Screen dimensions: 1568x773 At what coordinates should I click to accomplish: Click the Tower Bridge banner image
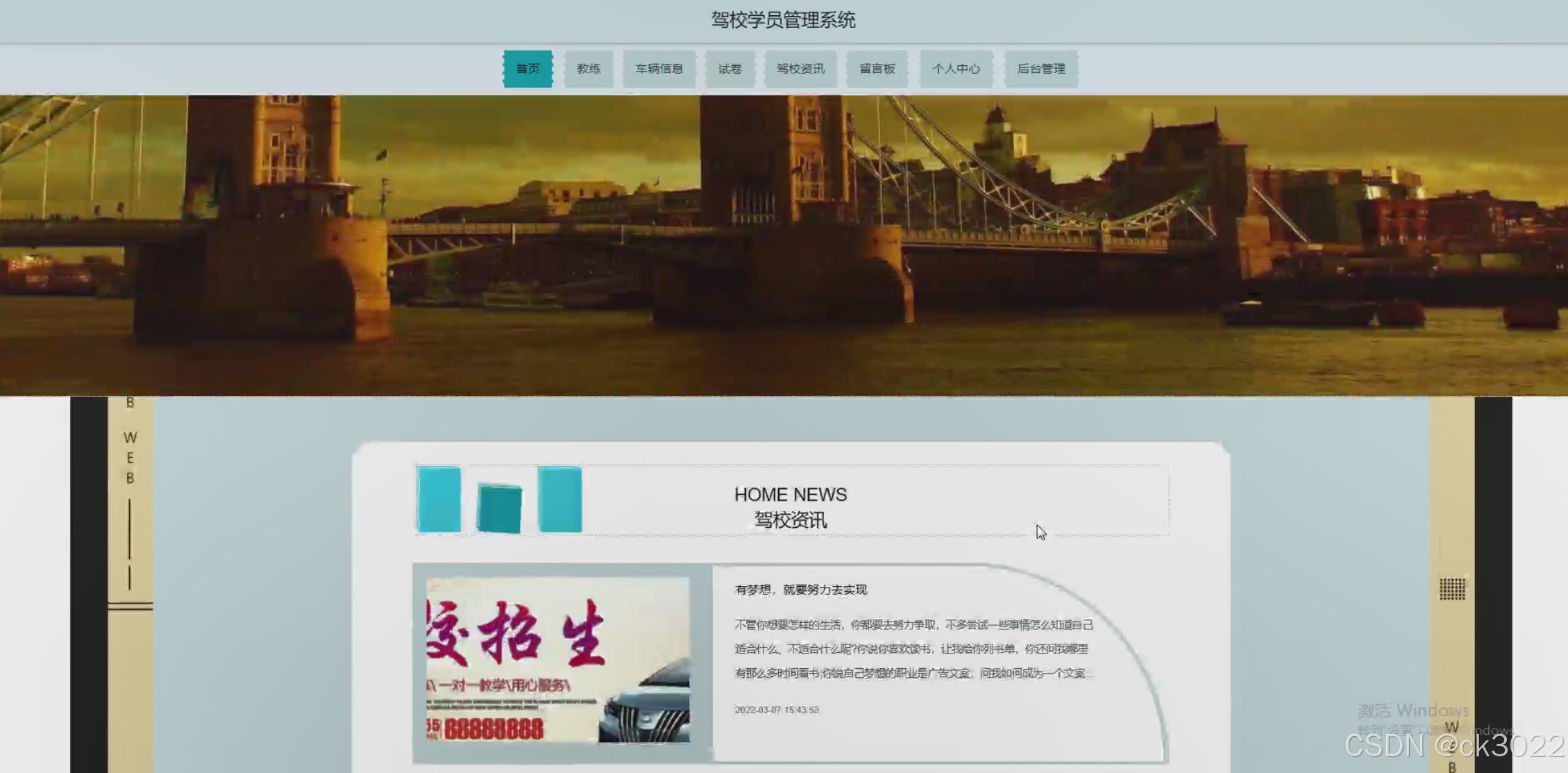(x=783, y=244)
